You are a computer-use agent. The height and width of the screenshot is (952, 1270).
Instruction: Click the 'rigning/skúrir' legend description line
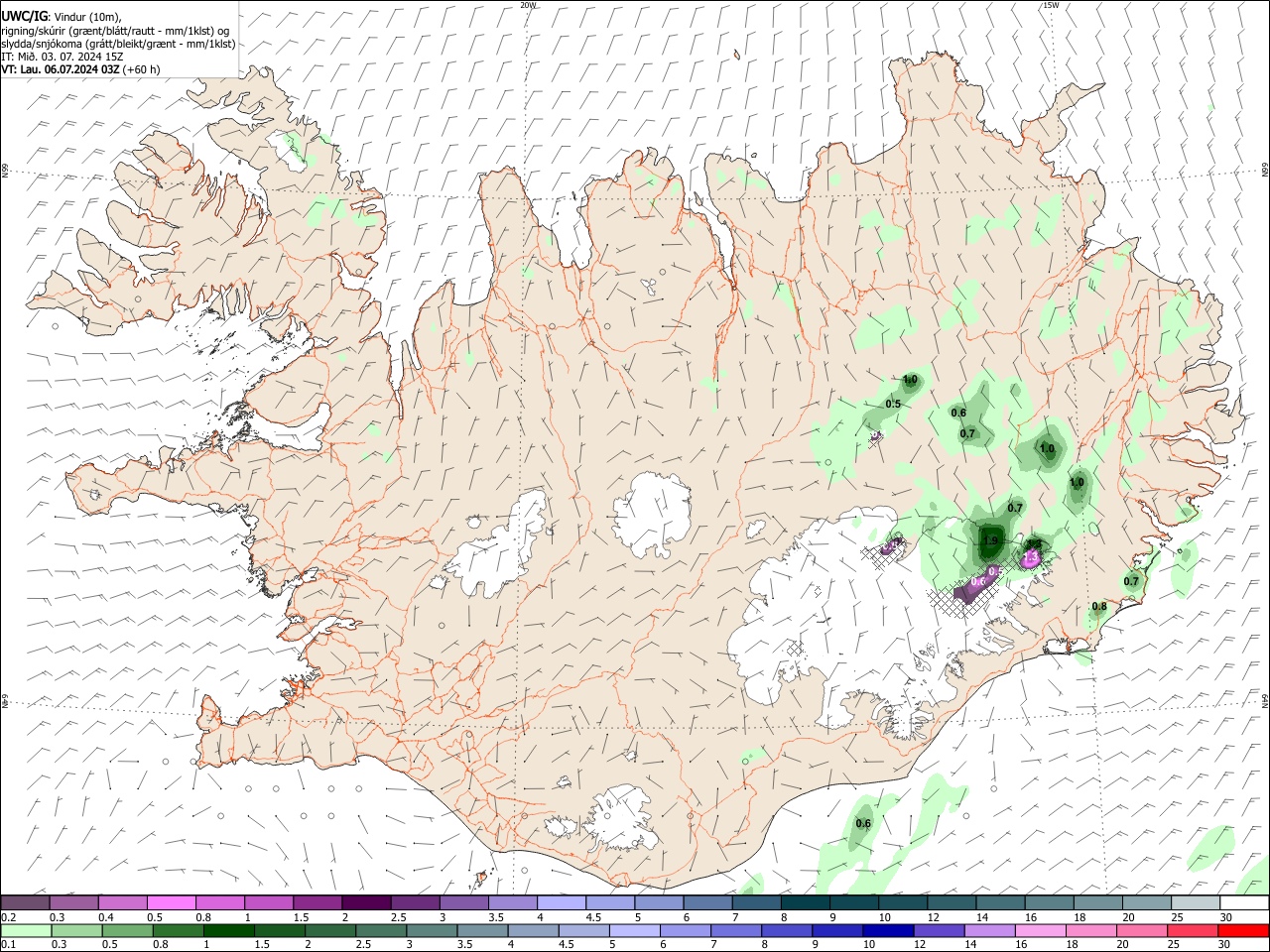coord(115,31)
